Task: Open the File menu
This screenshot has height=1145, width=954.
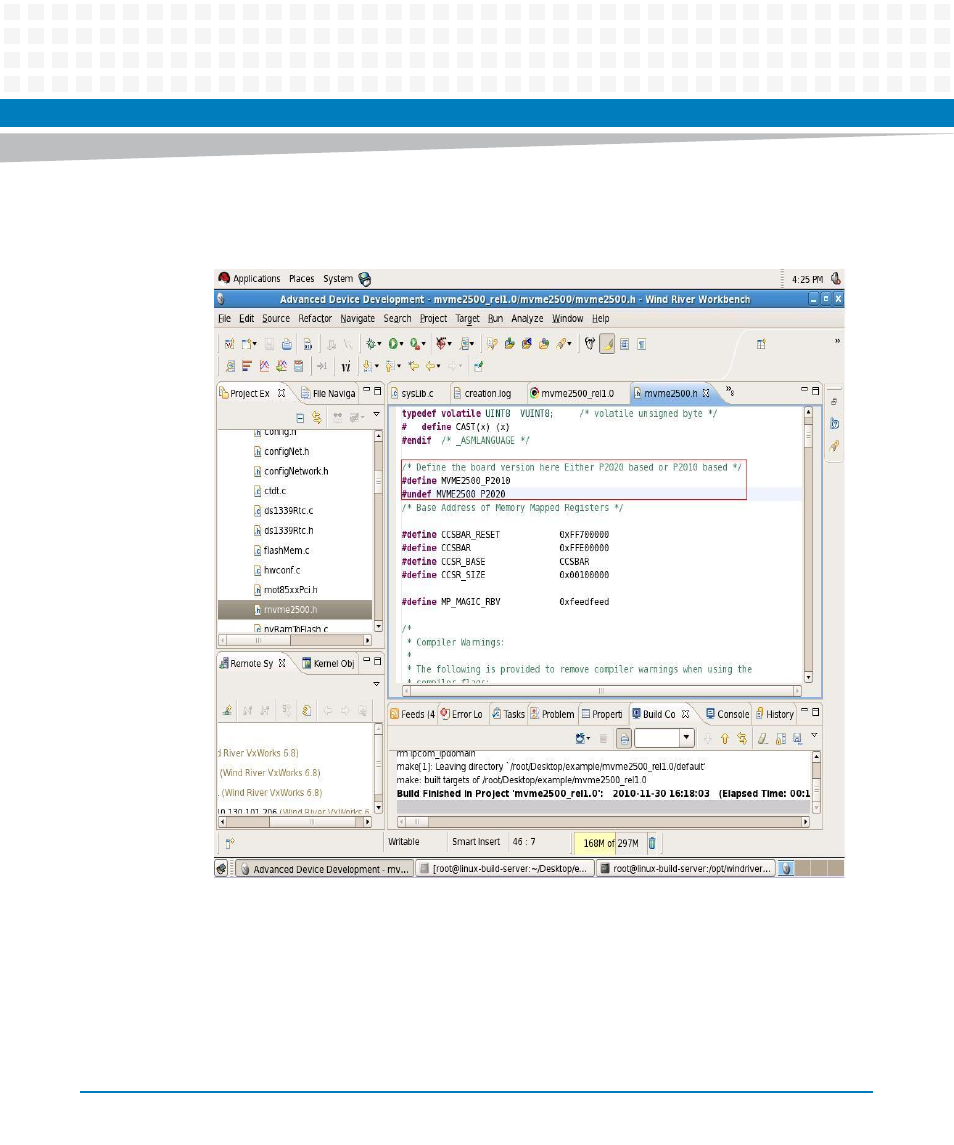Action: tap(224, 318)
